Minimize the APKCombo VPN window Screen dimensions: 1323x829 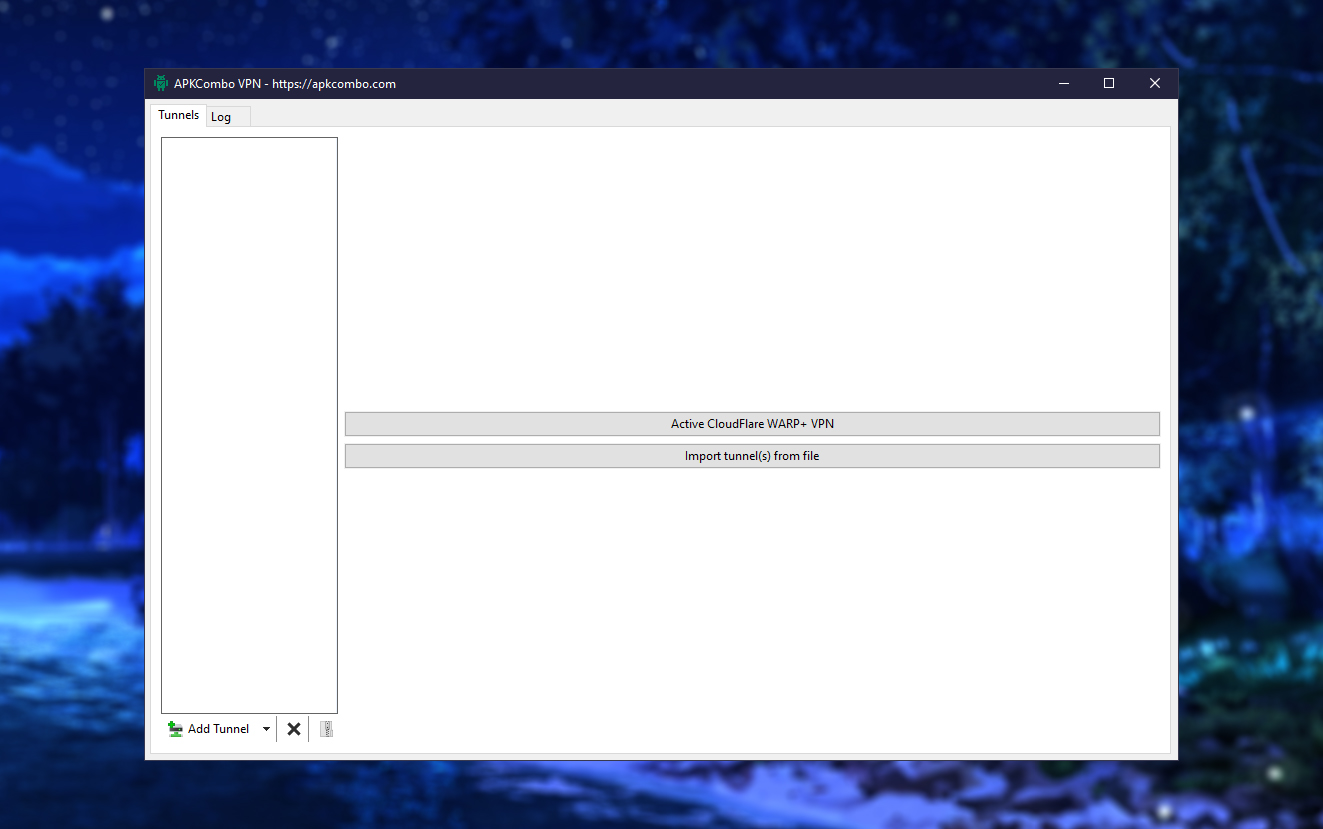(x=1063, y=83)
